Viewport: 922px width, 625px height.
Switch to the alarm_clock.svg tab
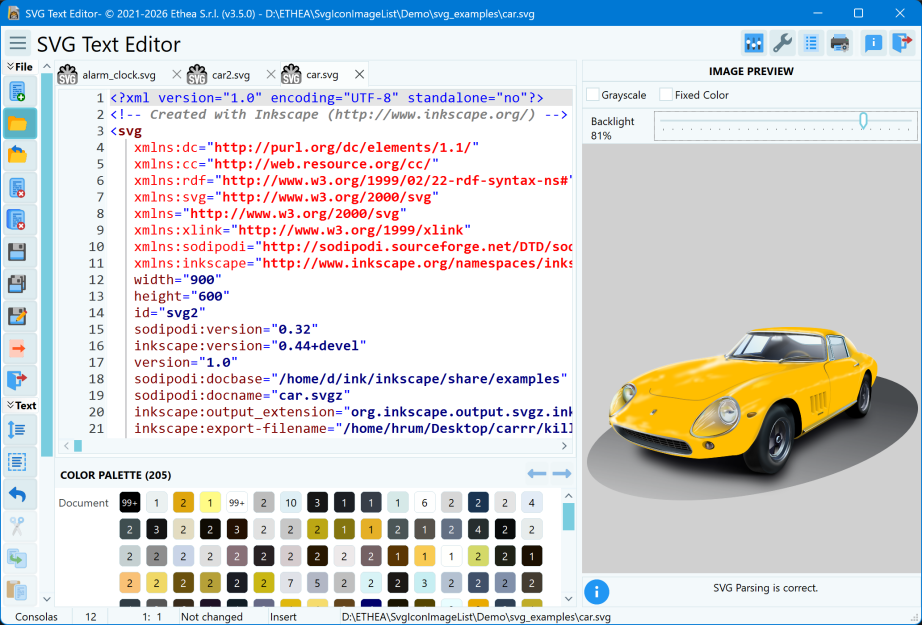tap(119, 75)
